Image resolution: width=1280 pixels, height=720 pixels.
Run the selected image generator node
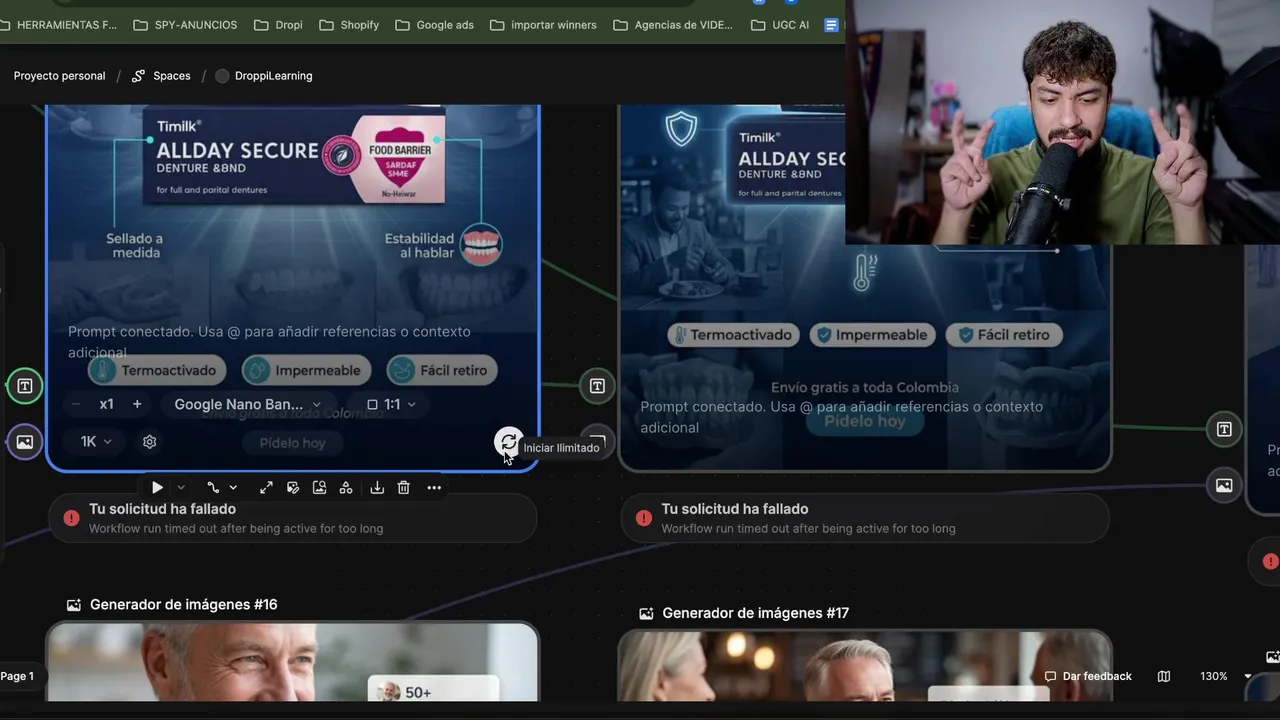[158, 488]
